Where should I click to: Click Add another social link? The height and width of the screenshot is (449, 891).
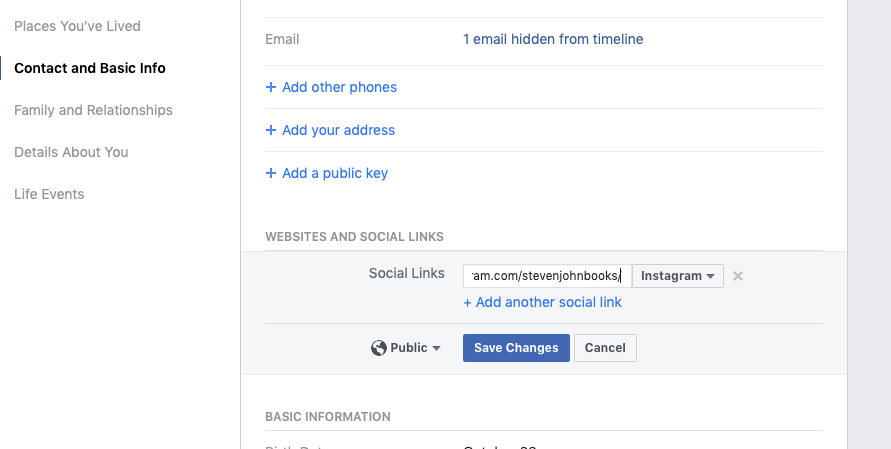[x=542, y=302]
